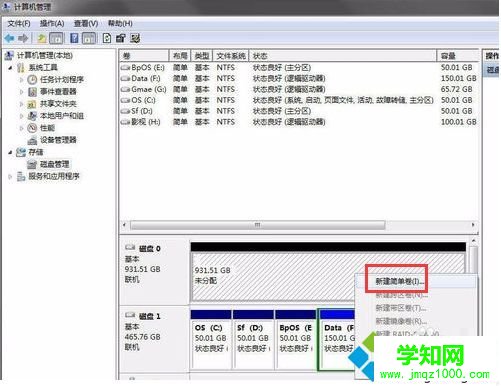Click the Settings checklist icon, last toolbar button
Image resolution: width=501 pixels, height=386 pixels.
tap(135, 38)
